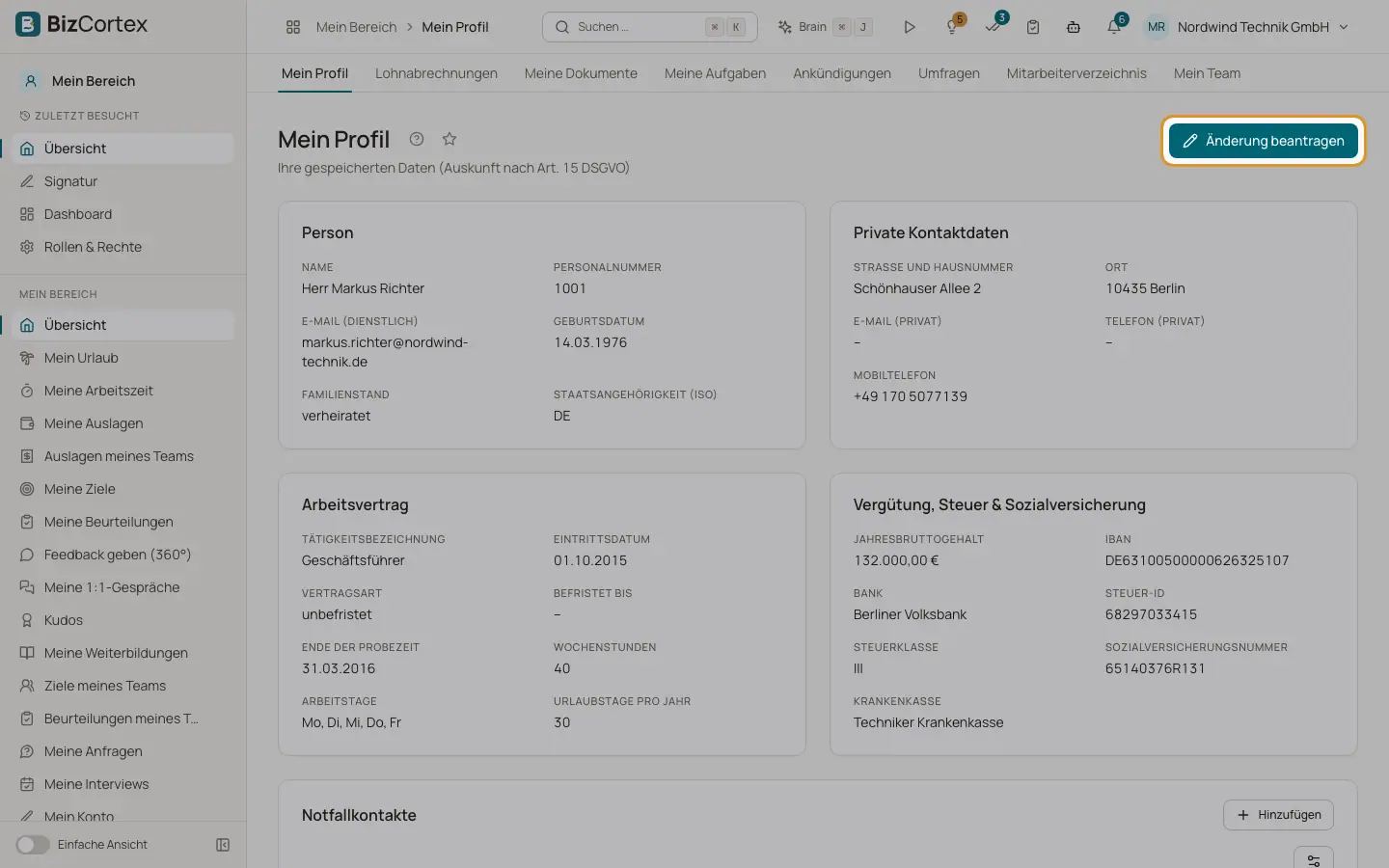Open the double-check tasks icon with badge 3
The image size is (1389, 868).
[x=993, y=27]
